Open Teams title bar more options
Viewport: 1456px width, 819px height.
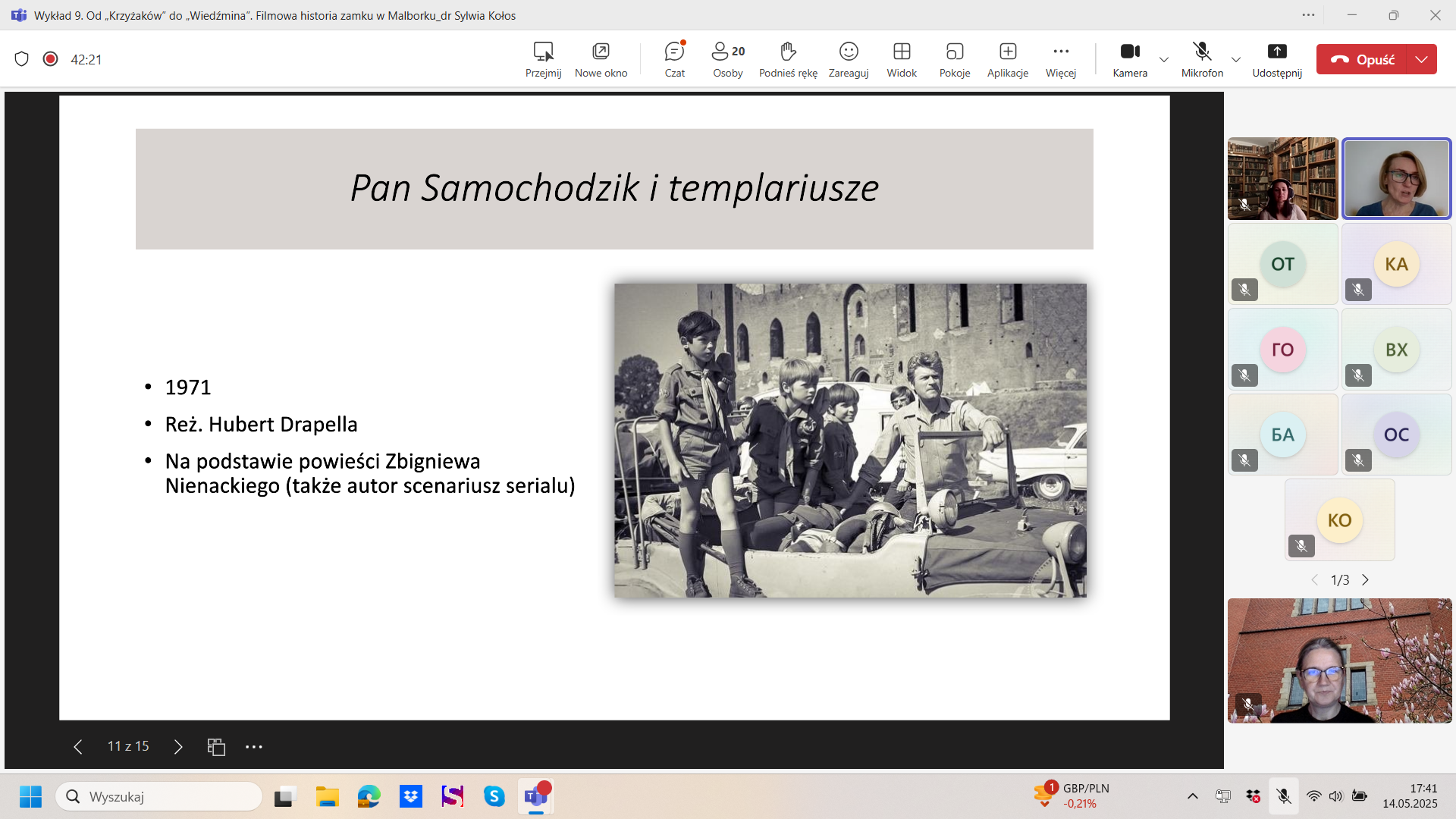1308,15
